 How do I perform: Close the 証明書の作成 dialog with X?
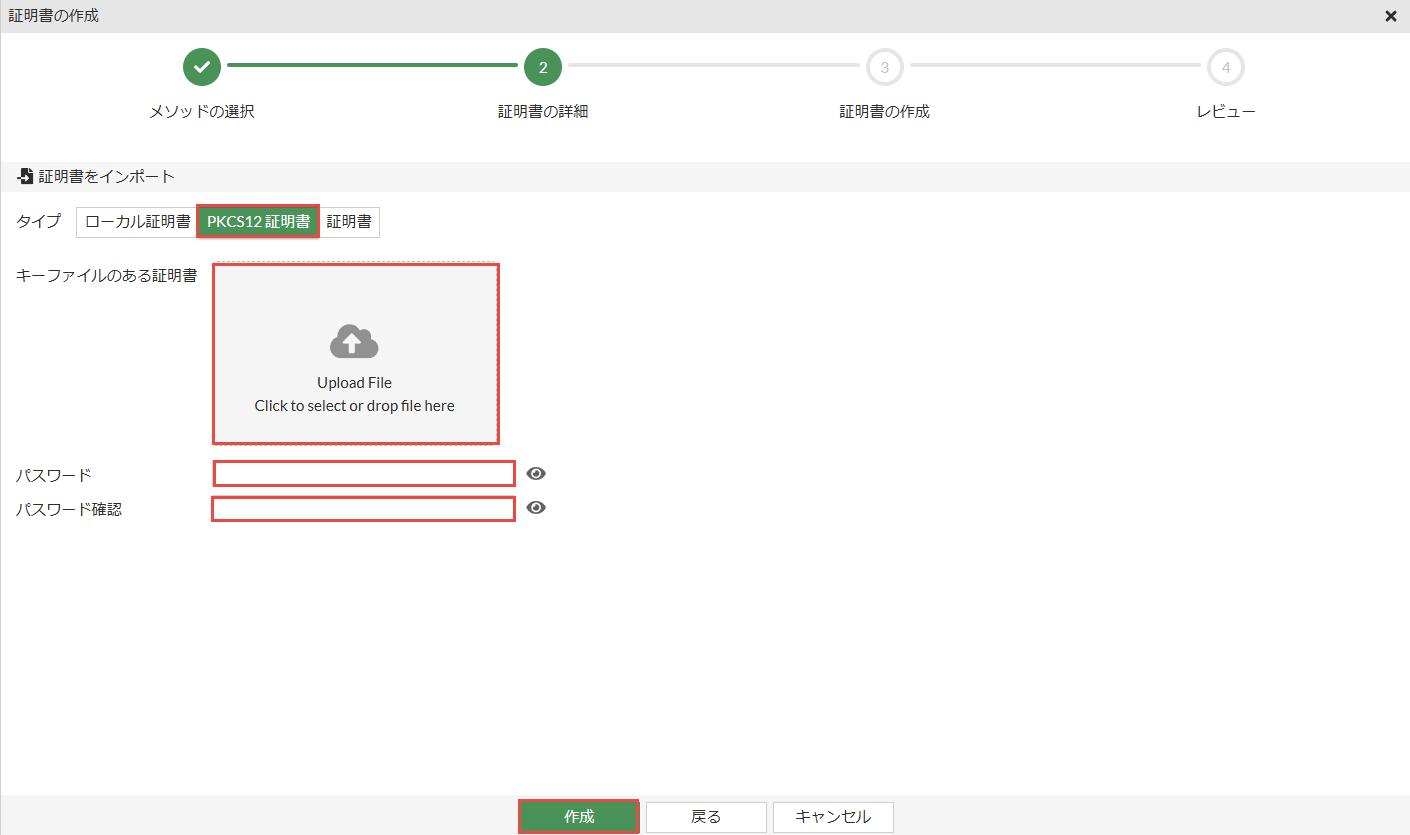(1390, 16)
